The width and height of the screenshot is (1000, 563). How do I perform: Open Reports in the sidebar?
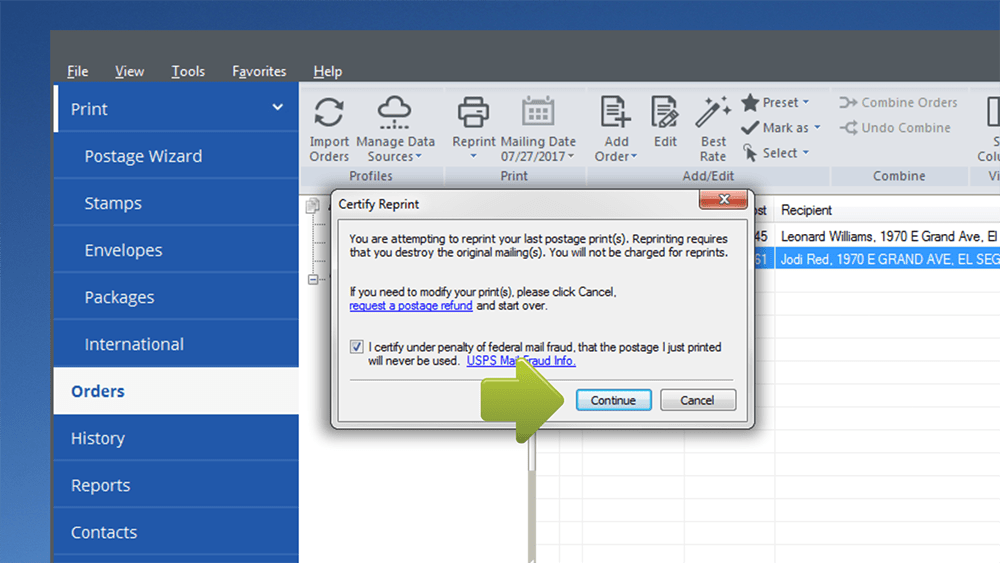(x=176, y=485)
